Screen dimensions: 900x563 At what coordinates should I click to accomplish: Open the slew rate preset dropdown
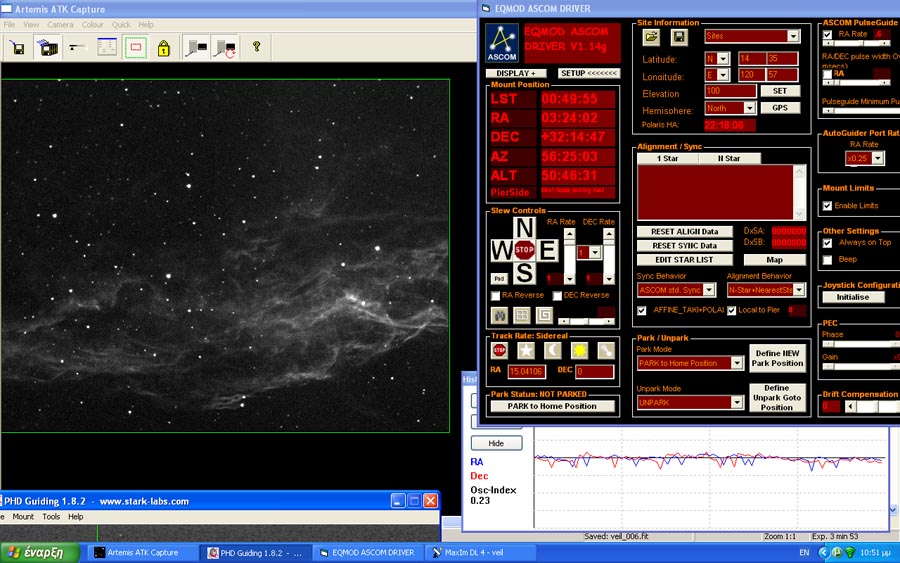click(595, 253)
